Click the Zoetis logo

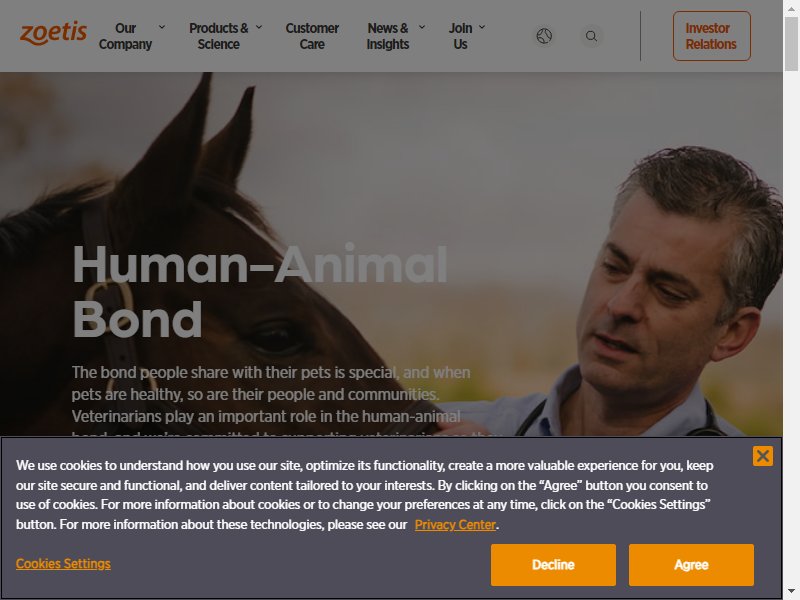(x=54, y=33)
